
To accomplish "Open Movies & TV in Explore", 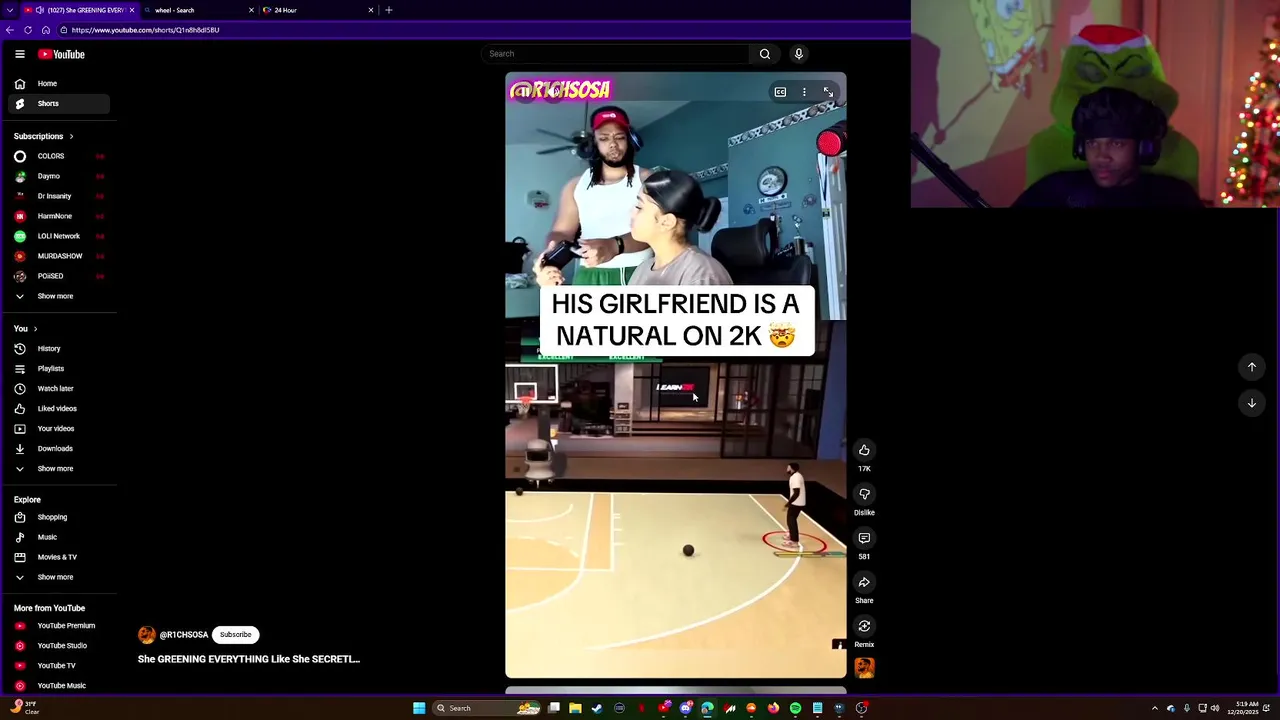I will coord(59,557).
